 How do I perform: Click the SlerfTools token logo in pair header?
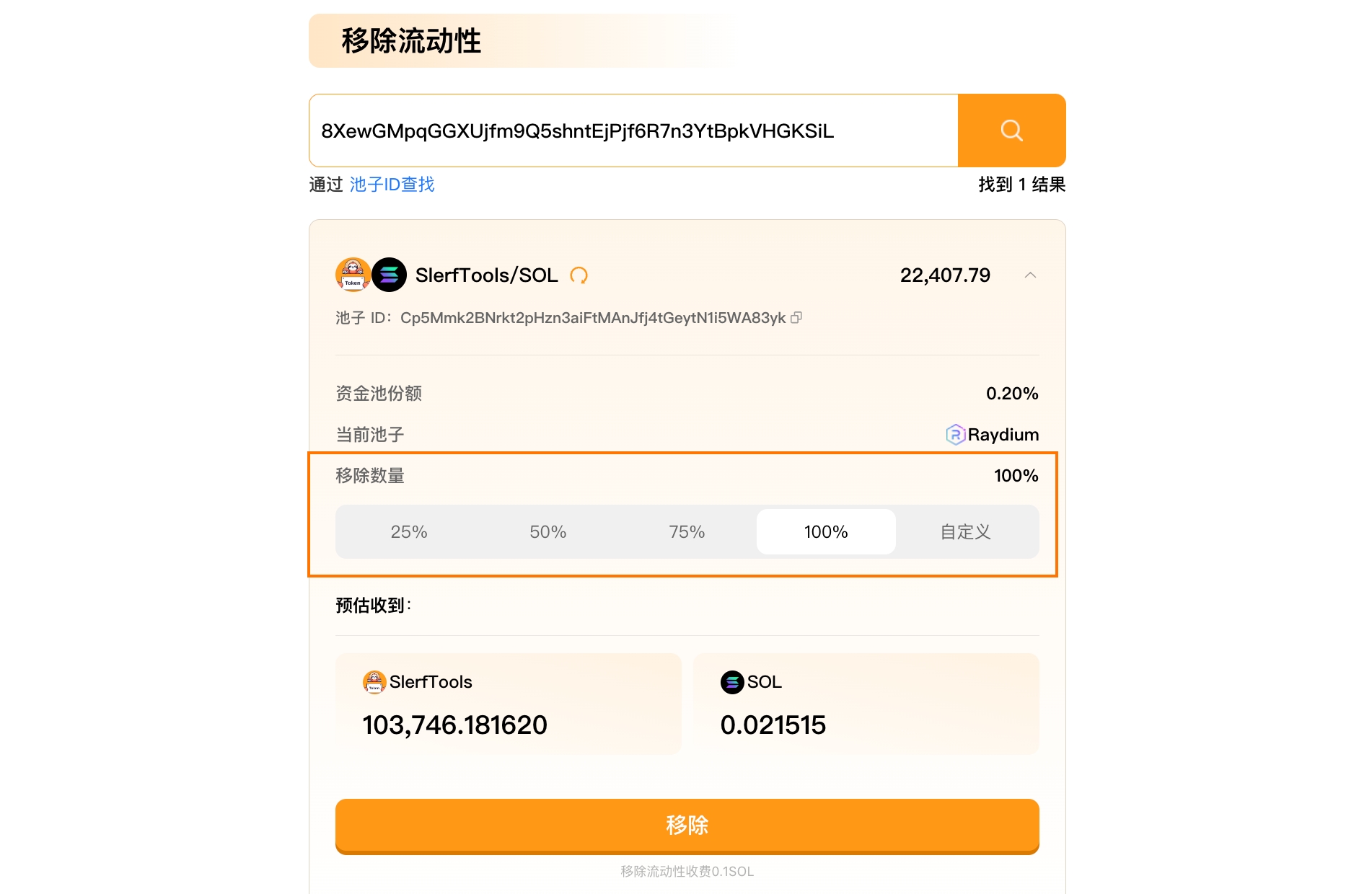353,275
